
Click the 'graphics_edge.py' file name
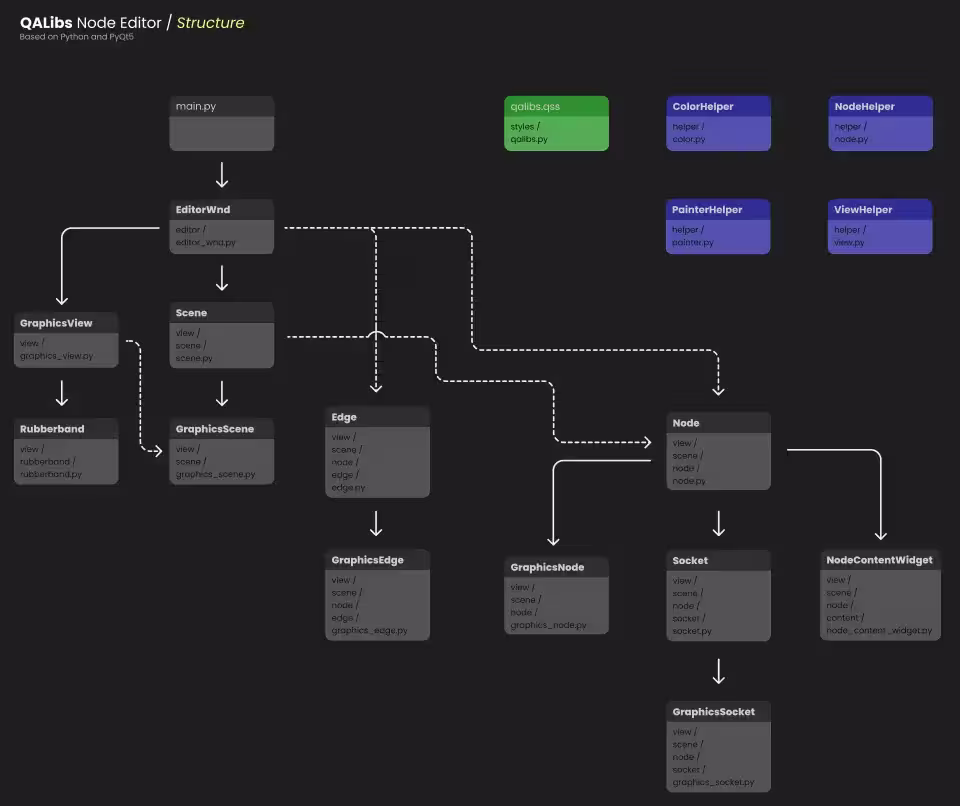point(369,630)
